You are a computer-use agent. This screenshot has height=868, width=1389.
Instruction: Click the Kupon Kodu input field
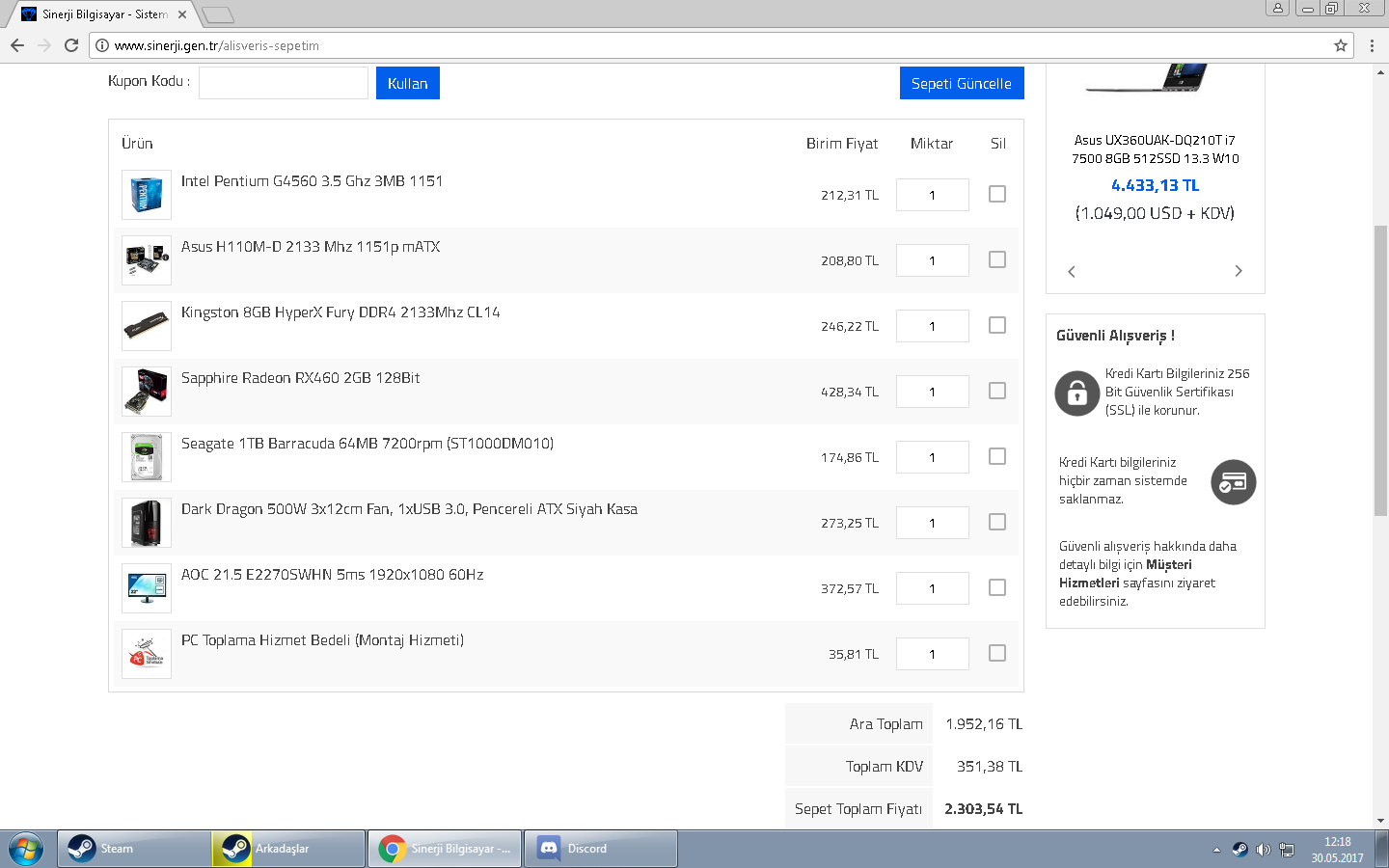coord(284,83)
